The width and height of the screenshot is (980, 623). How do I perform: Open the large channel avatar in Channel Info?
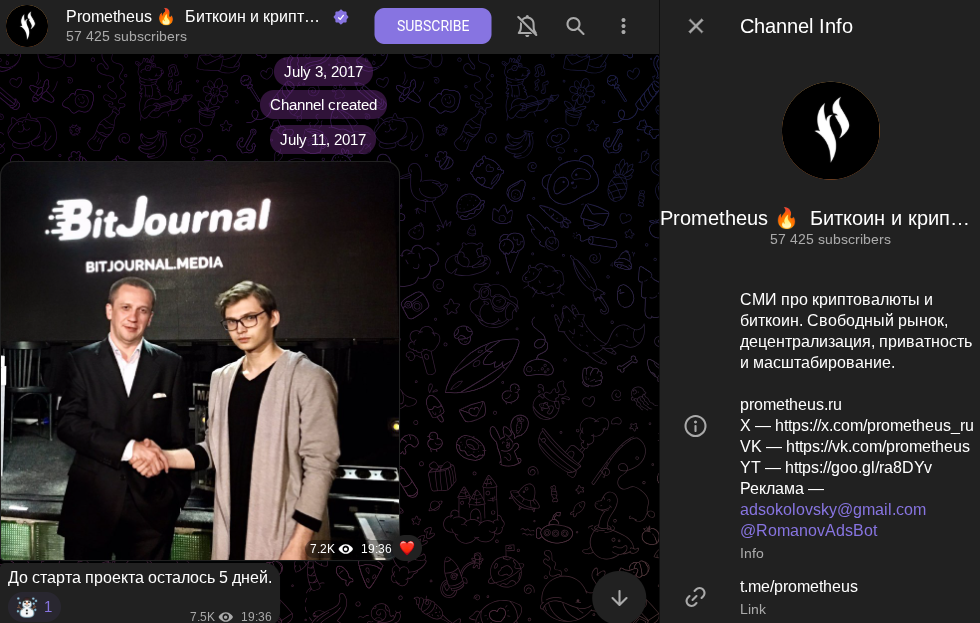pos(831,131)
